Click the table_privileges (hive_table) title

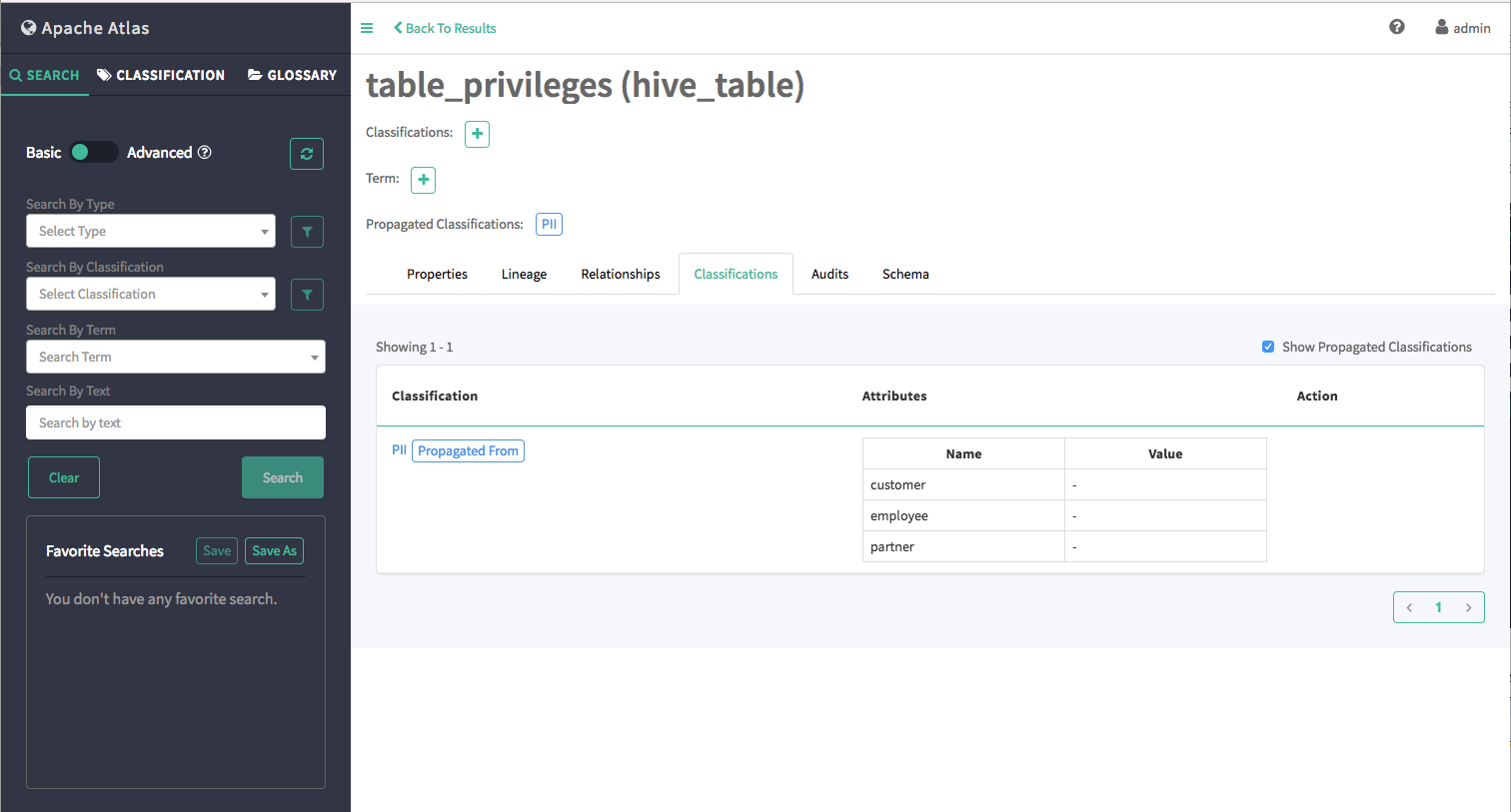585,85
